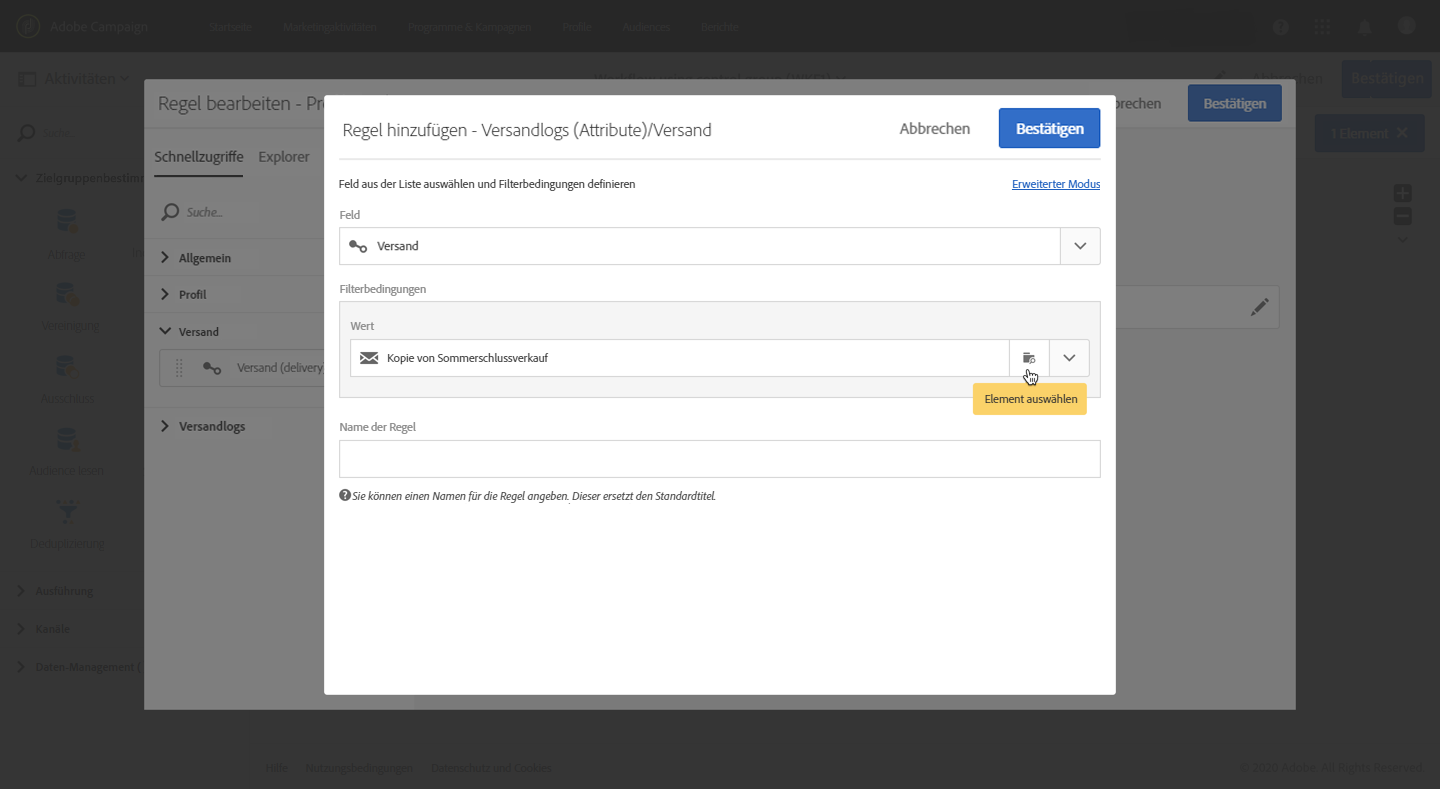This screenshot has height=789, width=1440.
Task: Click the notifications bell icon
Action: click(1364, 27)
